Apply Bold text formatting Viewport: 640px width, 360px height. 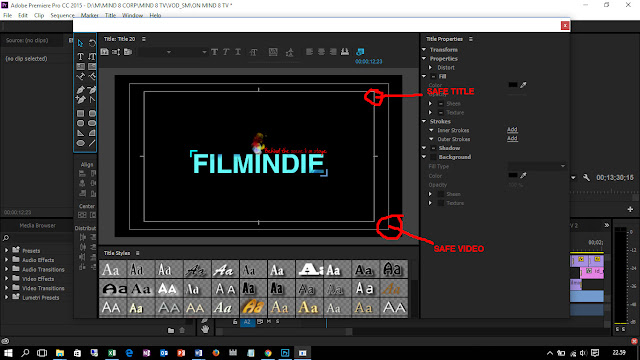click(x=214, y=52)
